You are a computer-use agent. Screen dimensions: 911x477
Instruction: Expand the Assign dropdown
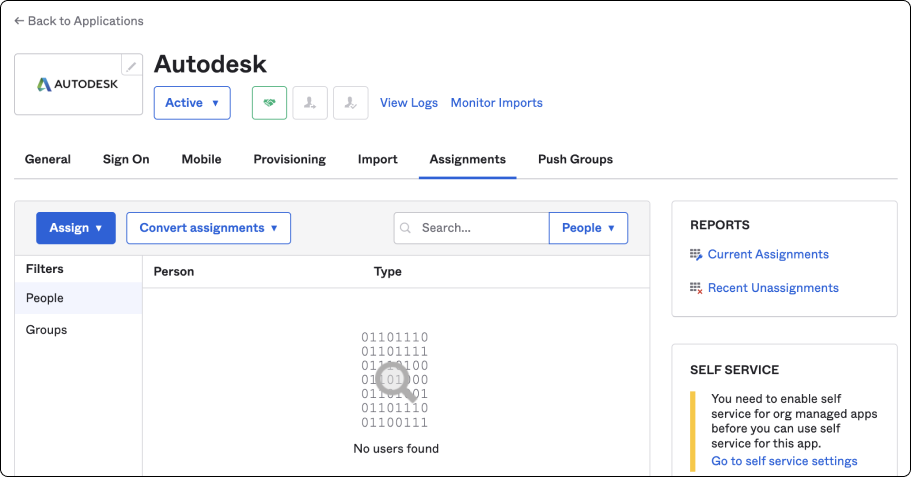(x=76, y=228)
